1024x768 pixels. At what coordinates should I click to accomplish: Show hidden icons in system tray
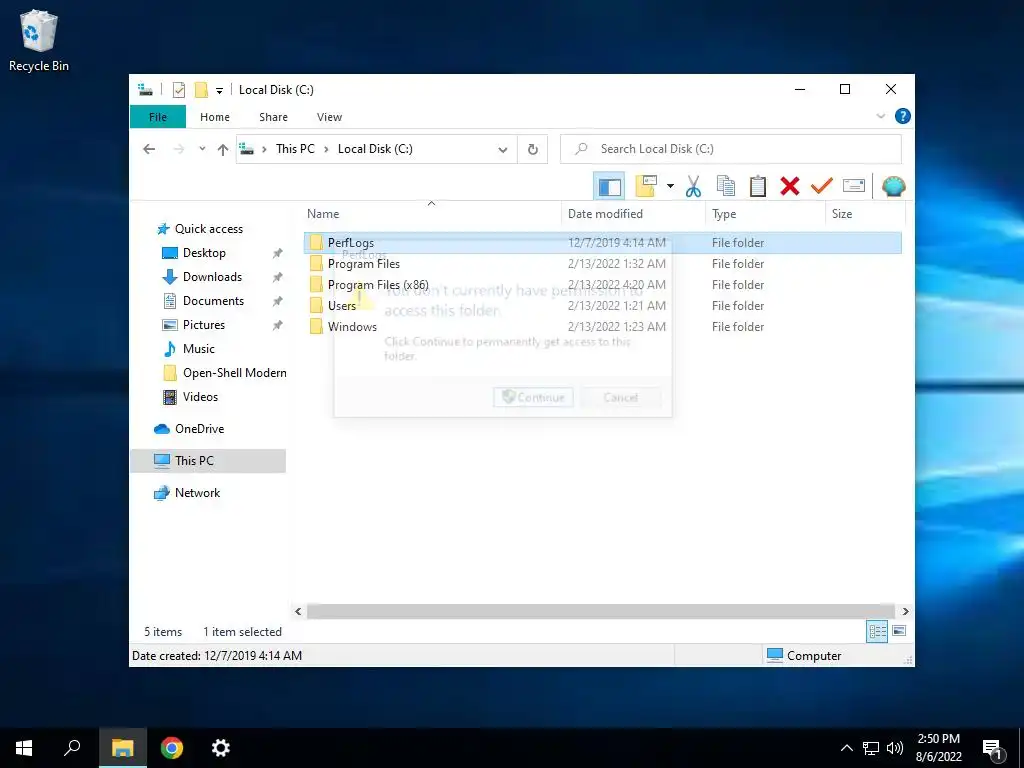coord(846,748)
